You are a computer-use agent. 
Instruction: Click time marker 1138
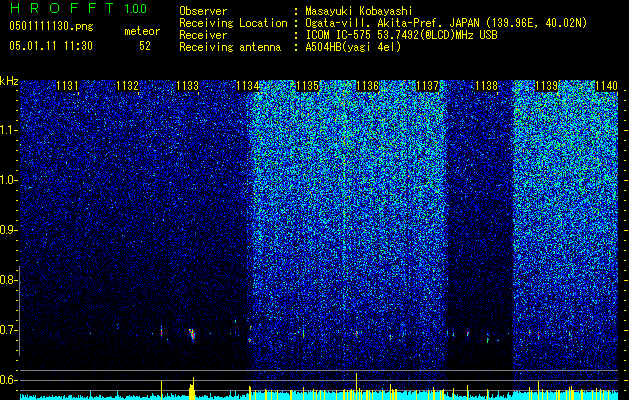click(487, 86)
